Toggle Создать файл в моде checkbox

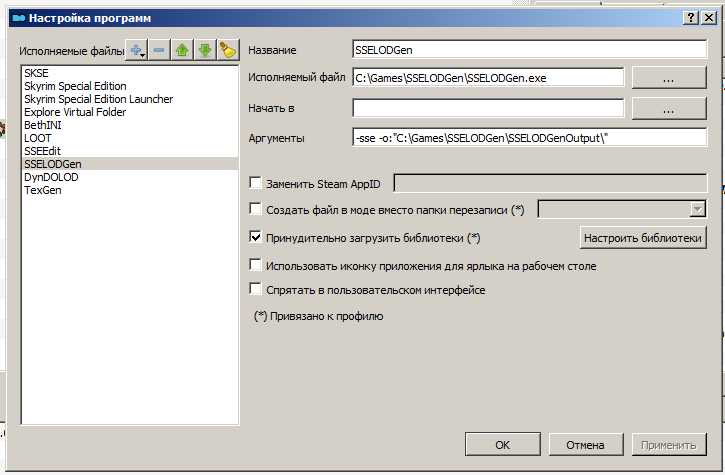coord(255,209)
